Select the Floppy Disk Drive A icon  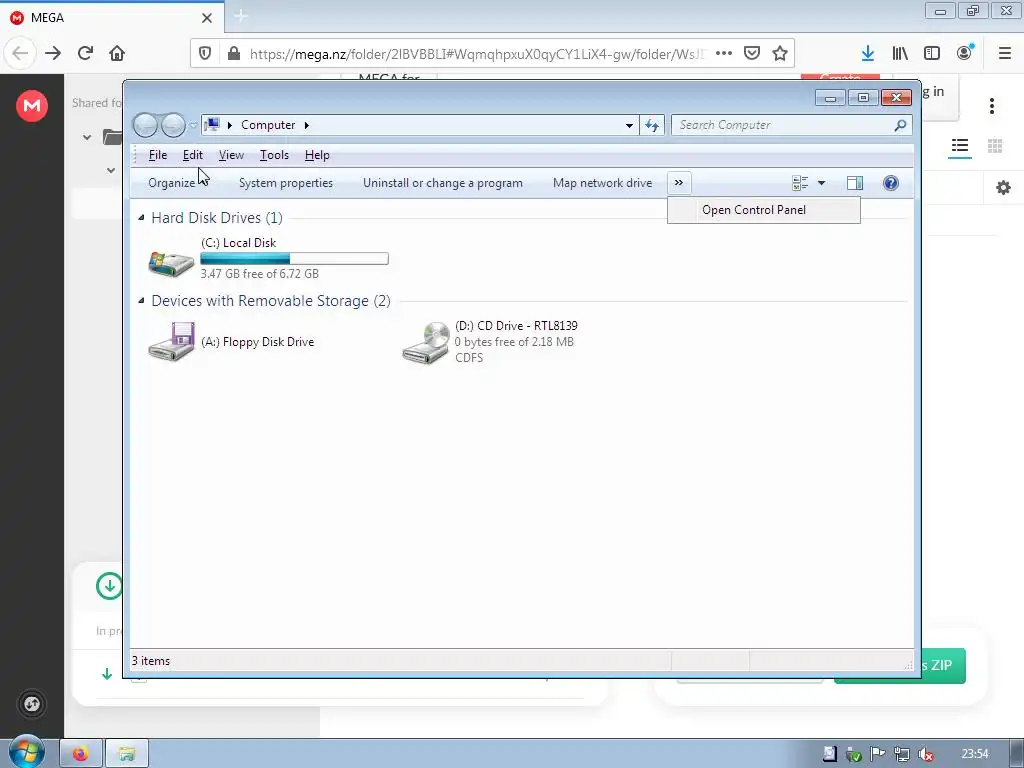[x=171, y=341]
